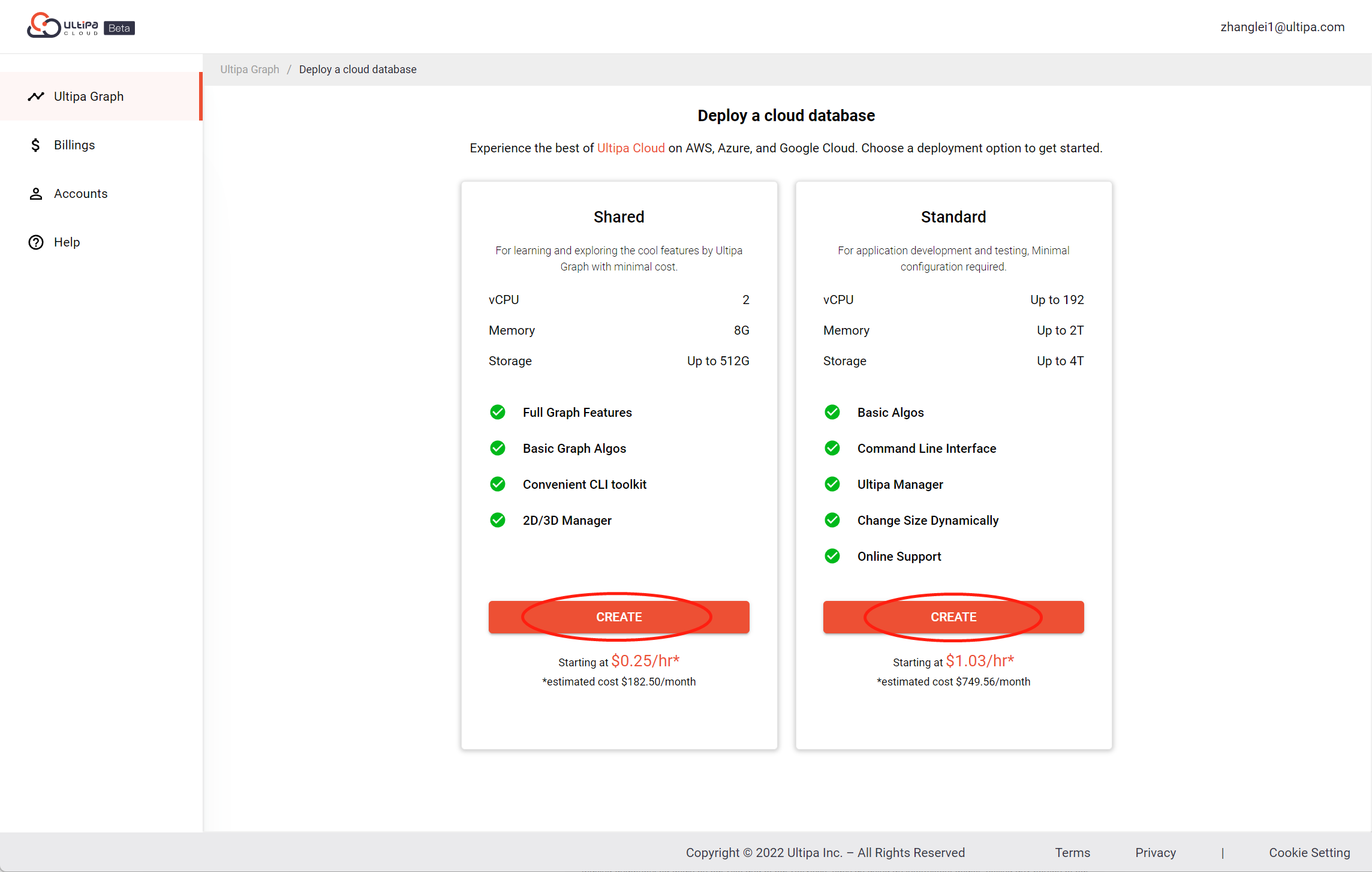Go to the Accounts page
This screenshot has height=872, width=1372.
pyautogui.click(x=101, y=194)
